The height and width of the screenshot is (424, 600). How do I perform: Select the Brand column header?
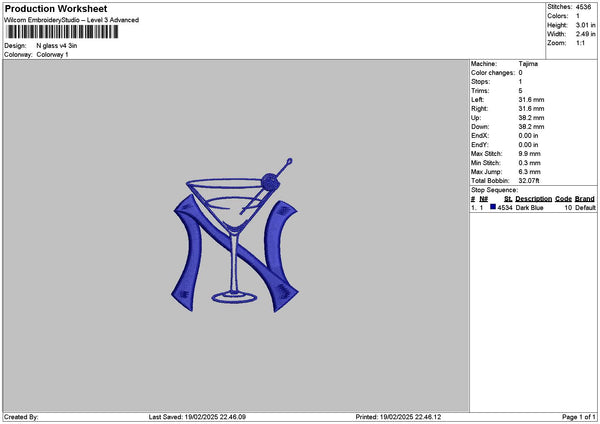point(584,199)
